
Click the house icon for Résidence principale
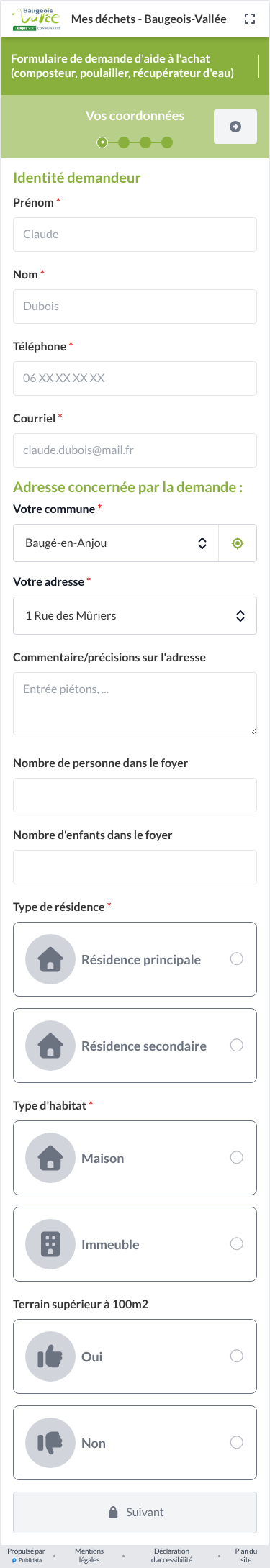(50, 959)
